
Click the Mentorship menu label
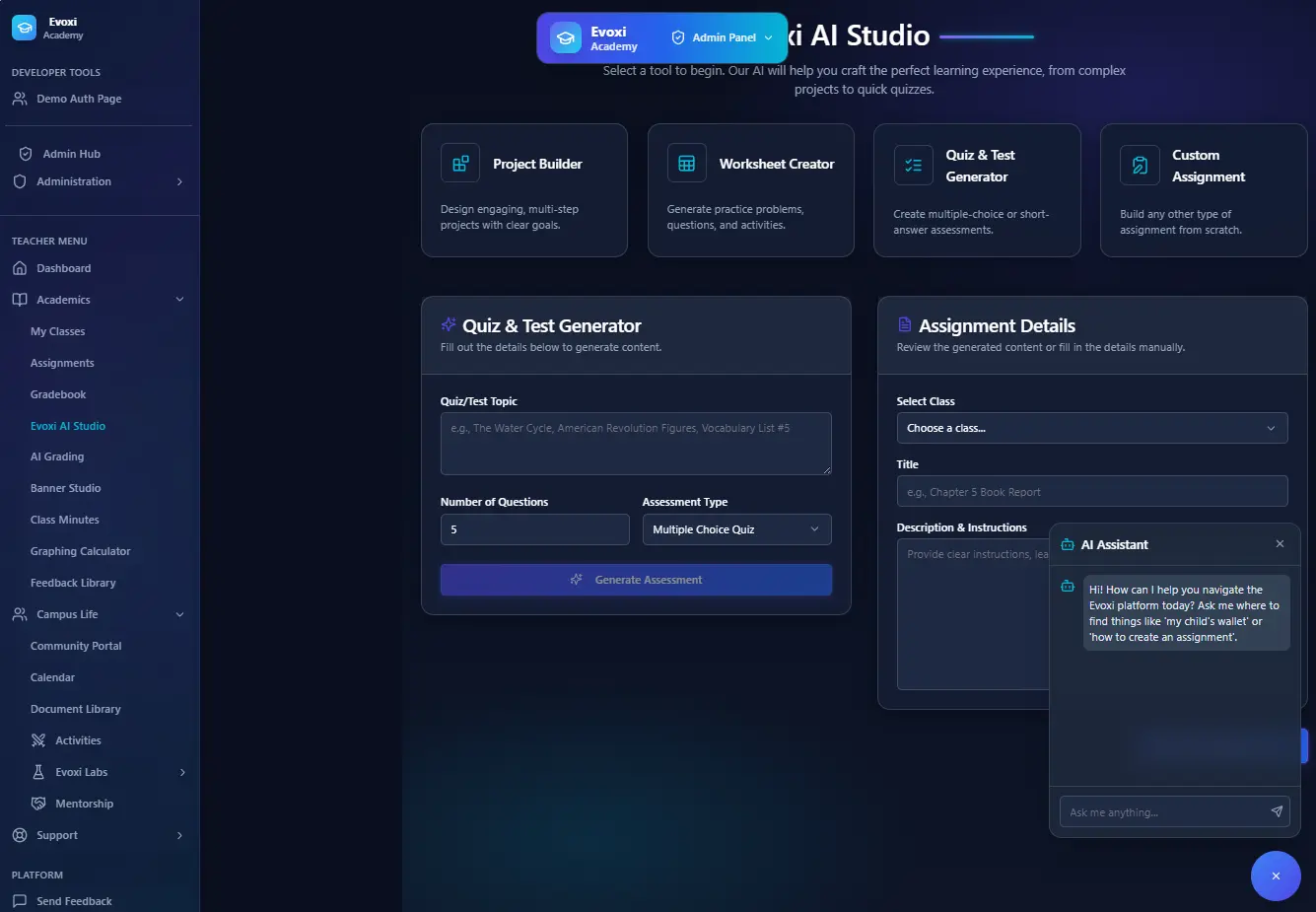(x=84, y=804)
